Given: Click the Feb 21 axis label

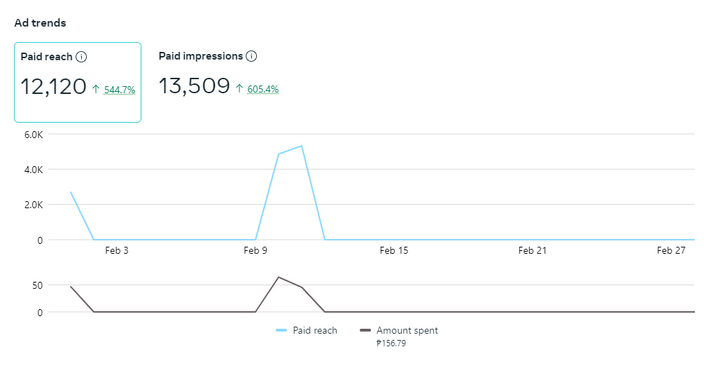Looking at the screenshot, I should click(x=532, y=250).
